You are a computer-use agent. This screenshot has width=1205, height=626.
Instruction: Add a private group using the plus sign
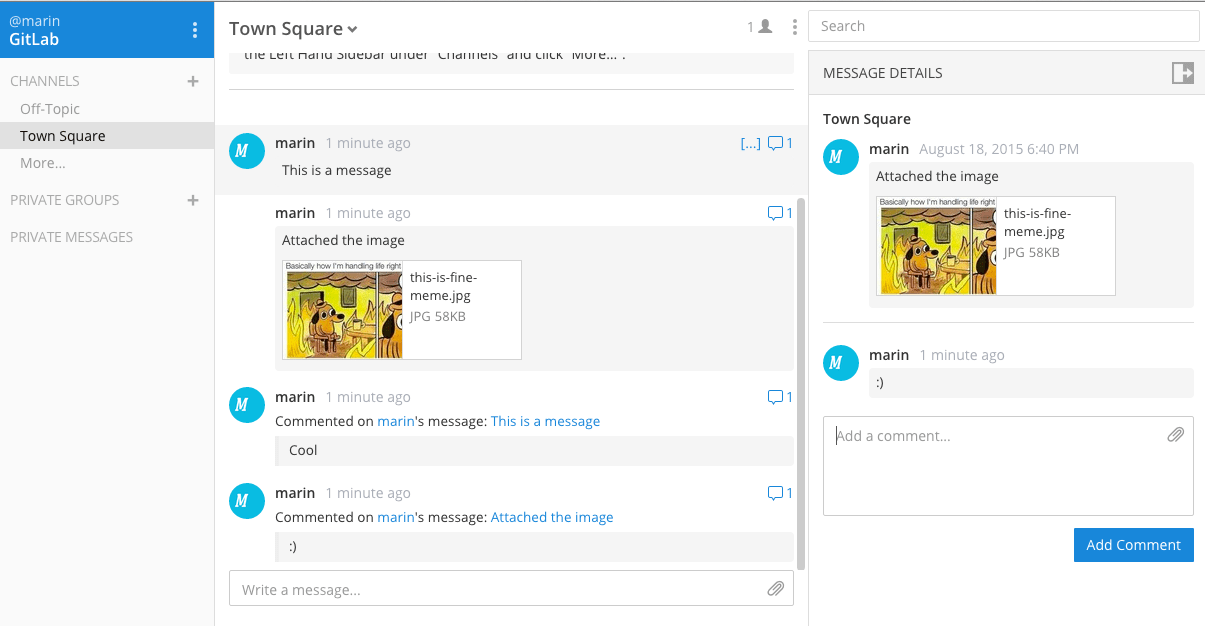pos(192,200)
